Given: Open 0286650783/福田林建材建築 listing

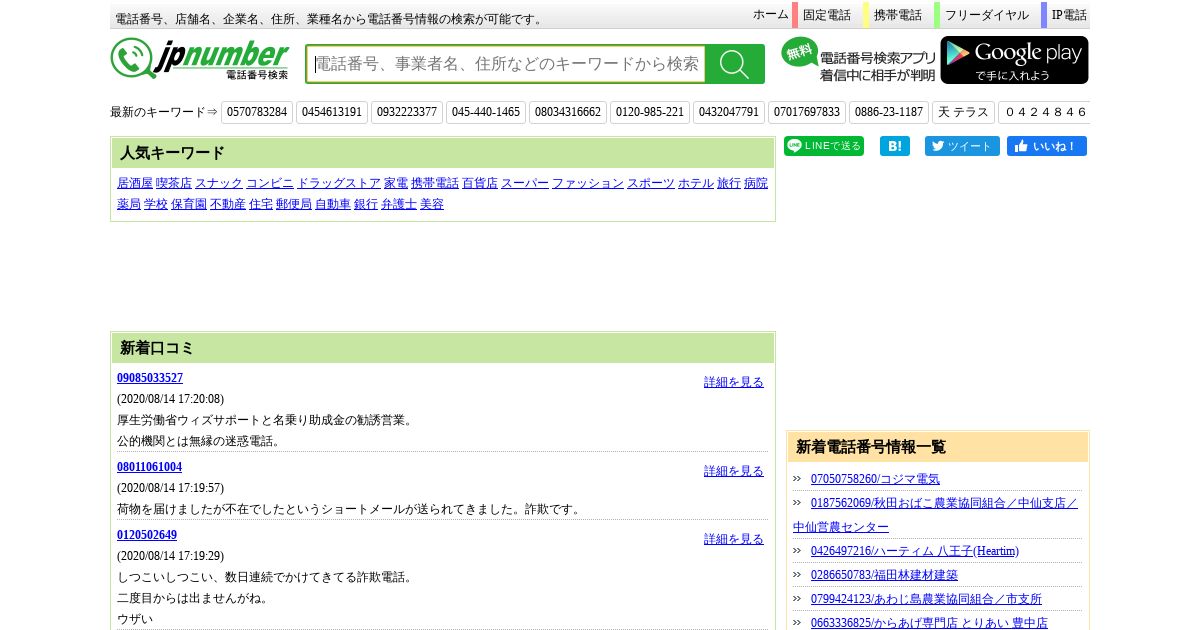Looking at the screenshot, I should [884, 575].
